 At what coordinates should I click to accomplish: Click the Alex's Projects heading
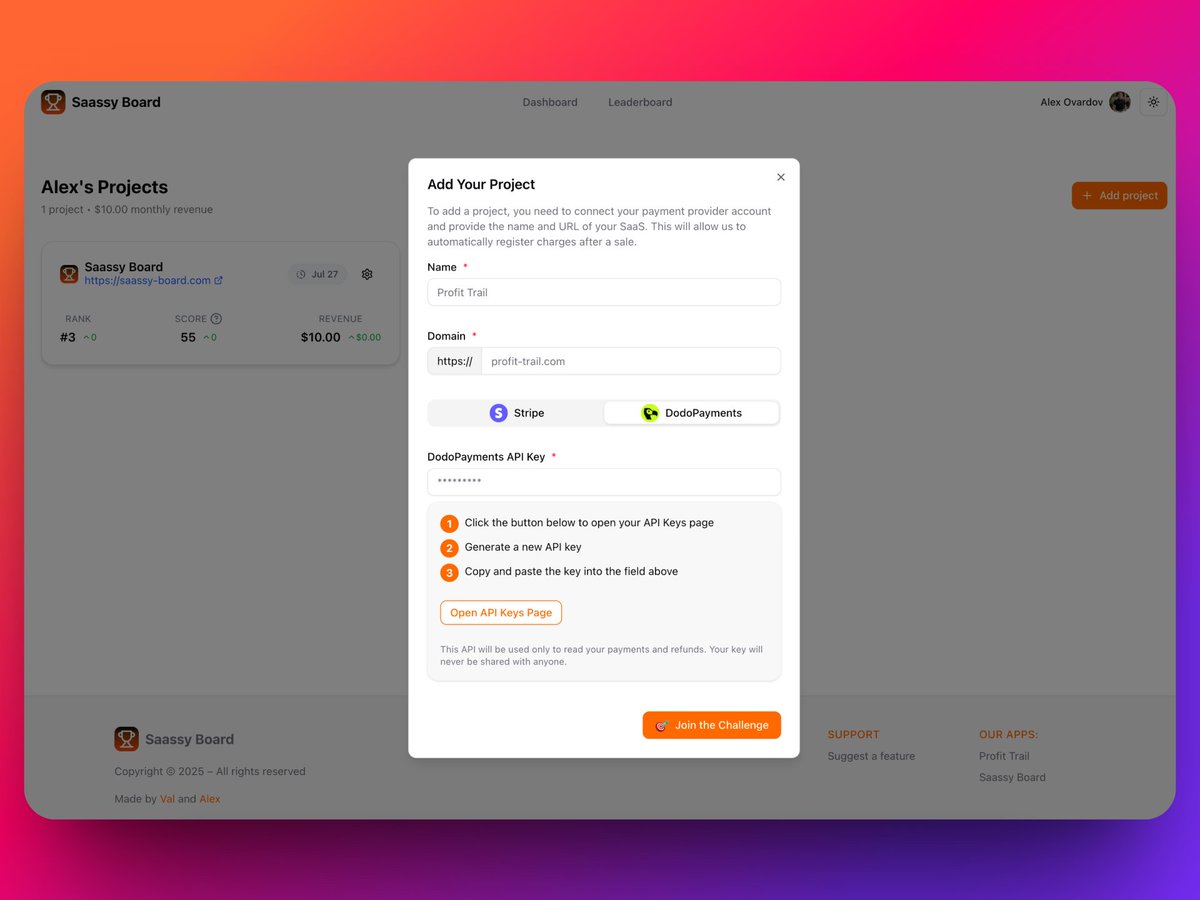104,187
